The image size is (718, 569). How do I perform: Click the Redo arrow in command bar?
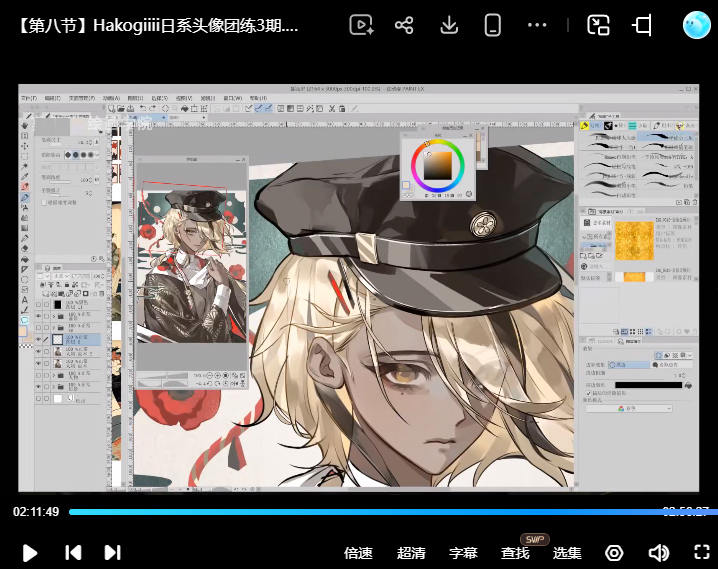coord(153,108)
